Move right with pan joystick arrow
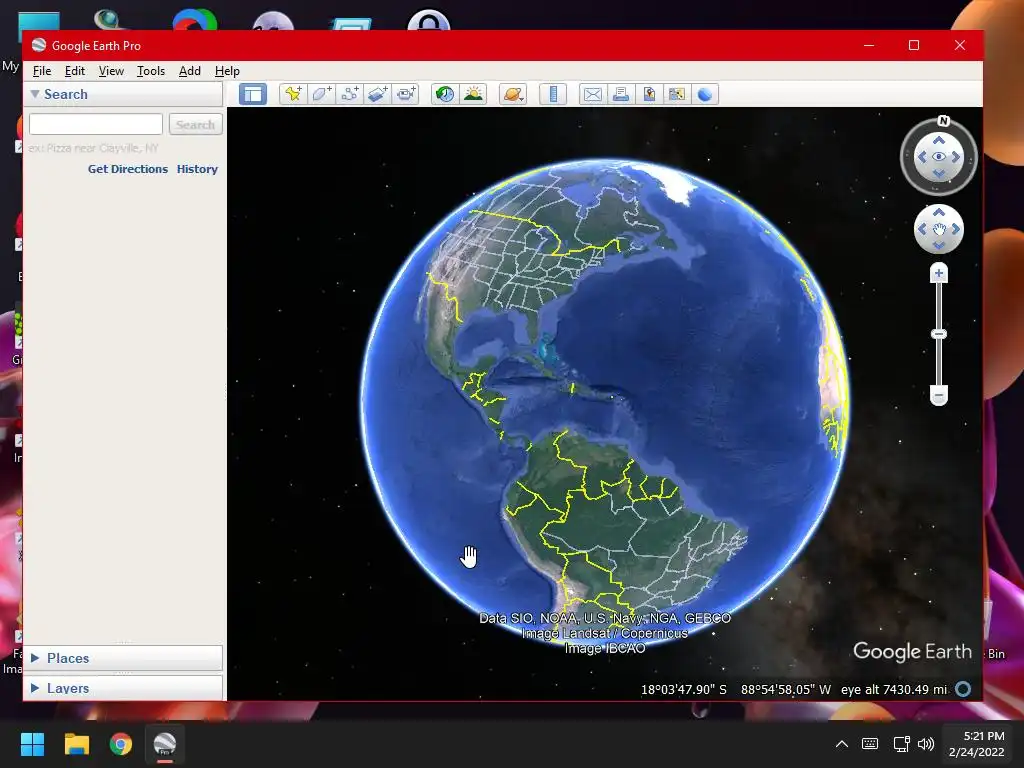 pos(955,229)
